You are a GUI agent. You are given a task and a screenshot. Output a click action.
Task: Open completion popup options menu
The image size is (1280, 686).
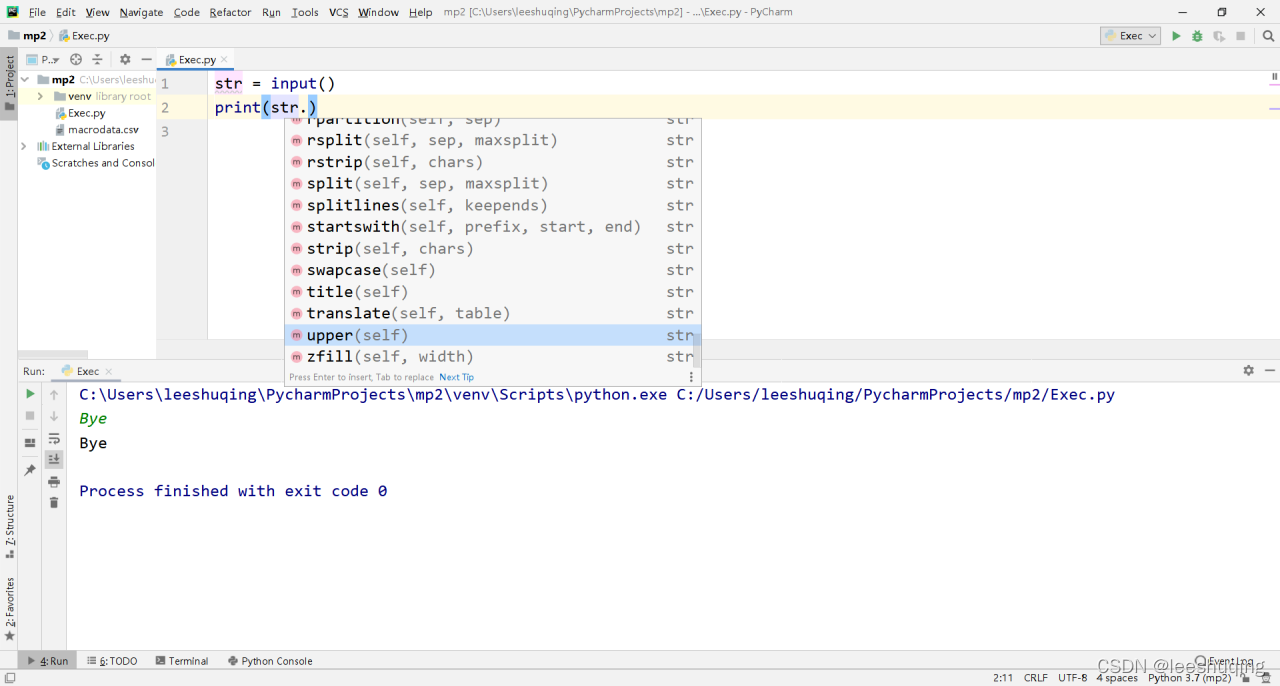coord(691,377)
